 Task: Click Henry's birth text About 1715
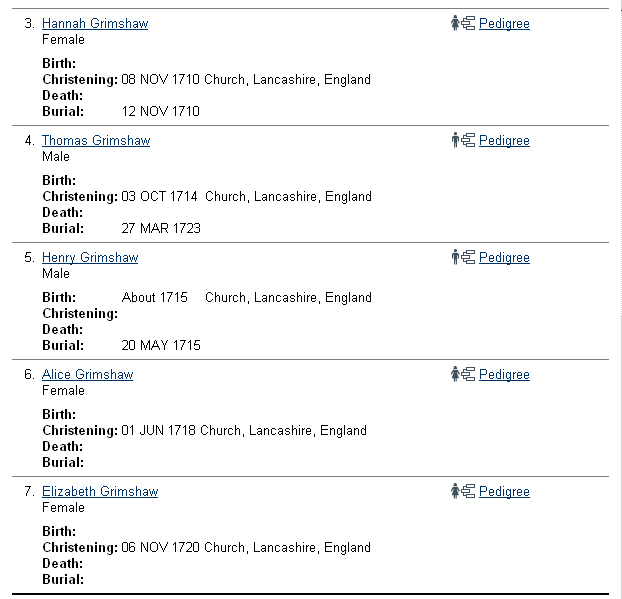[155, 297]
